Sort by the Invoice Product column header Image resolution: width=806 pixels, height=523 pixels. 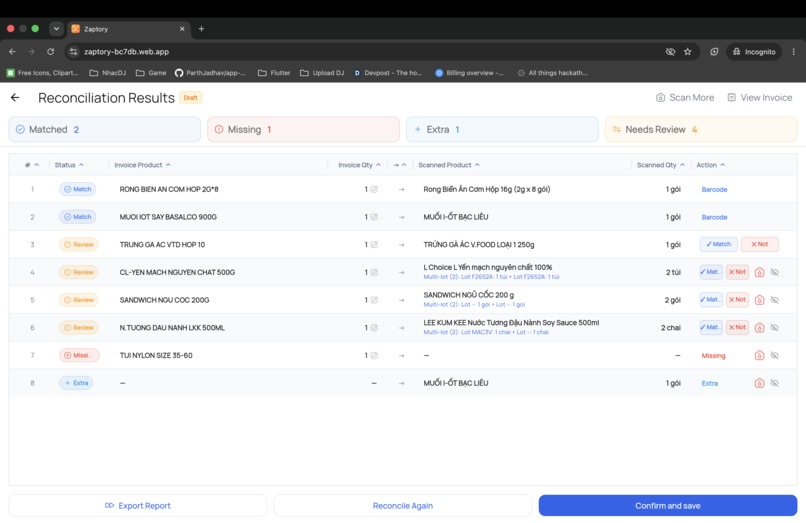[142, 165]
